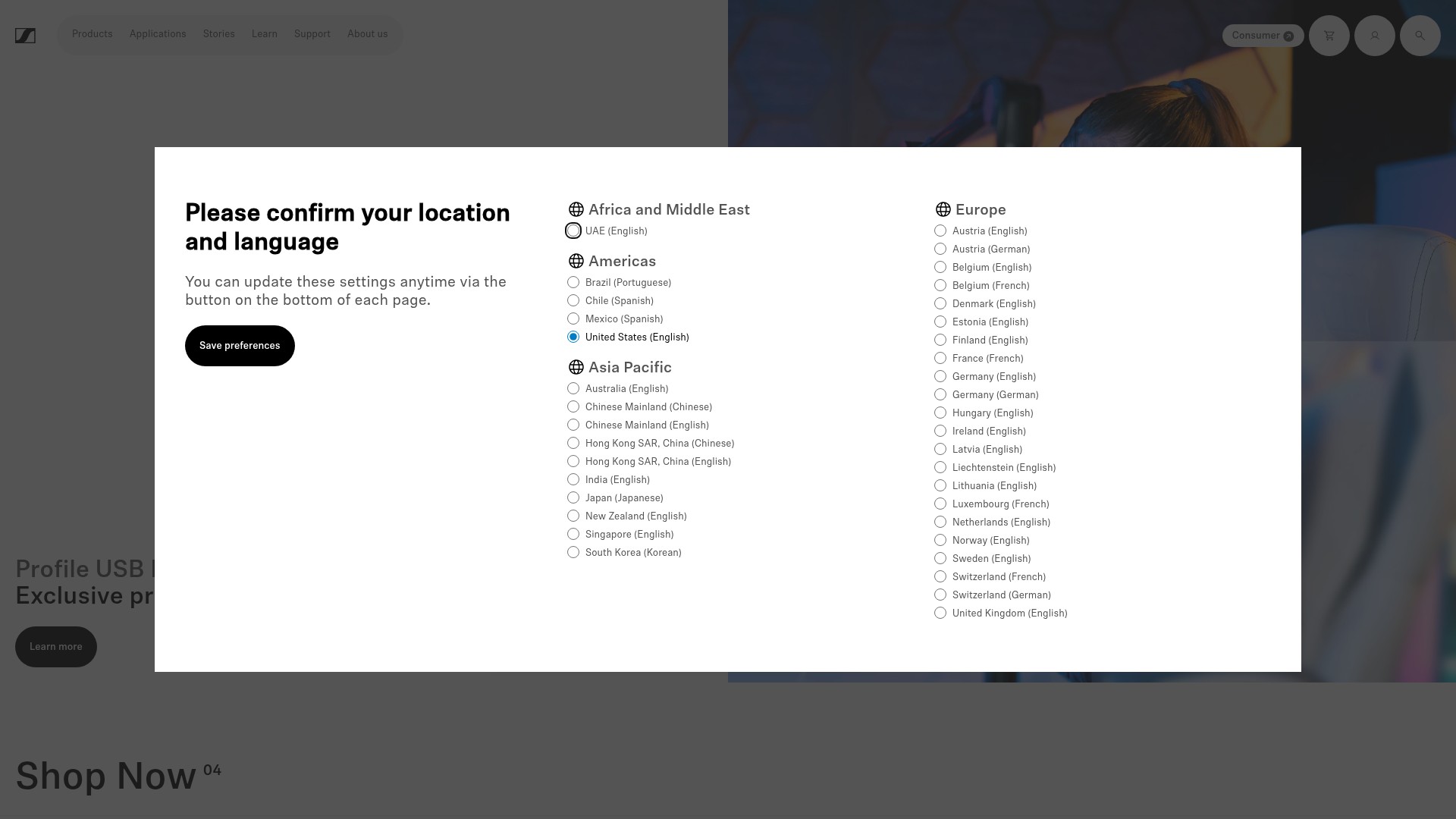
Task: Click globe icon beside Europe heading
Action: (943, 209)
